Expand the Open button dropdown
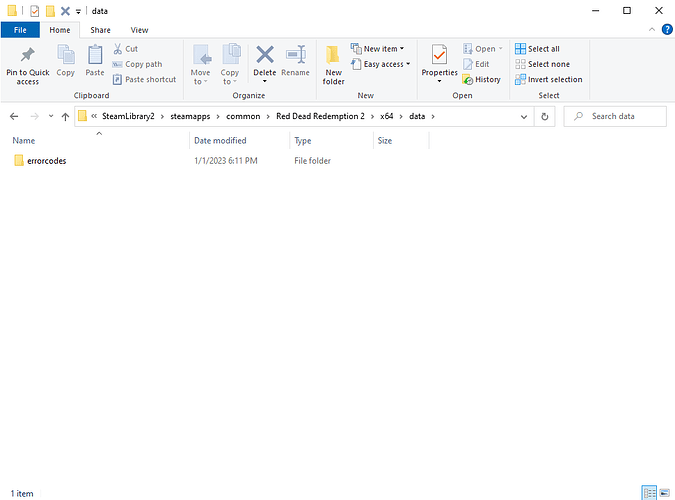Screen dimensions: 675x500 500,49
